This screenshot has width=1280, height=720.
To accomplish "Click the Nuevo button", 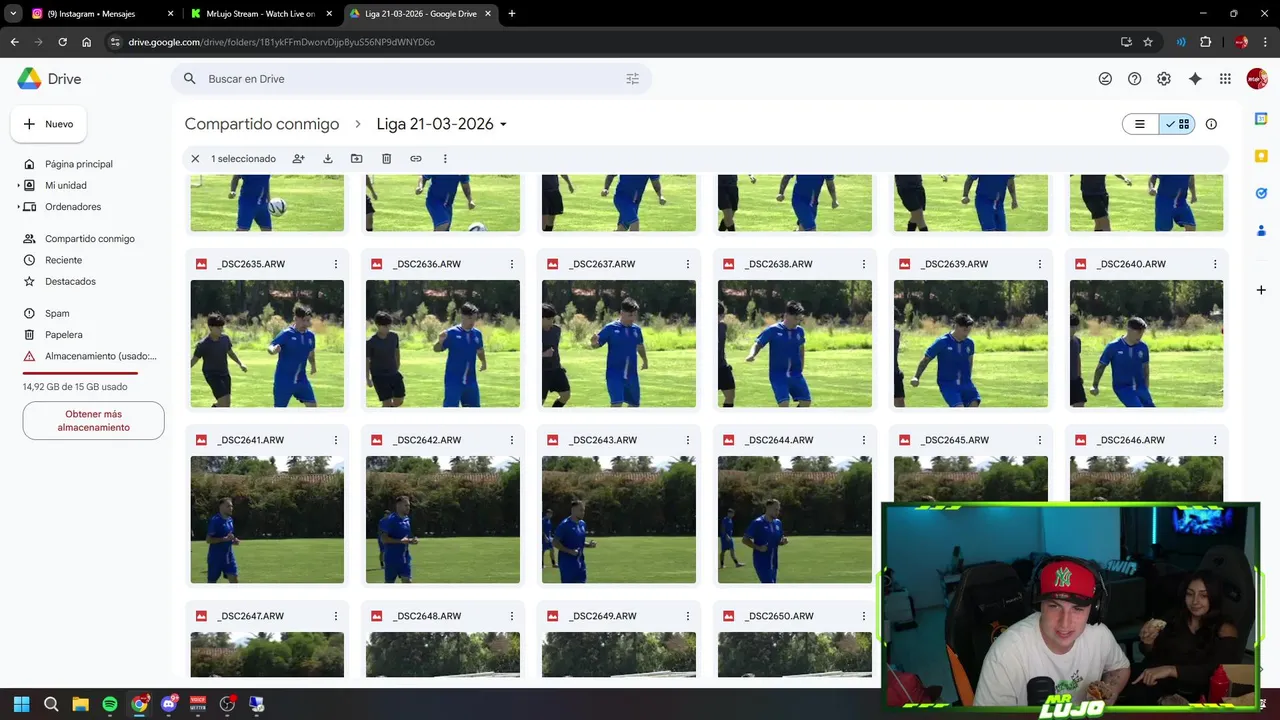I will coord(49,124).
